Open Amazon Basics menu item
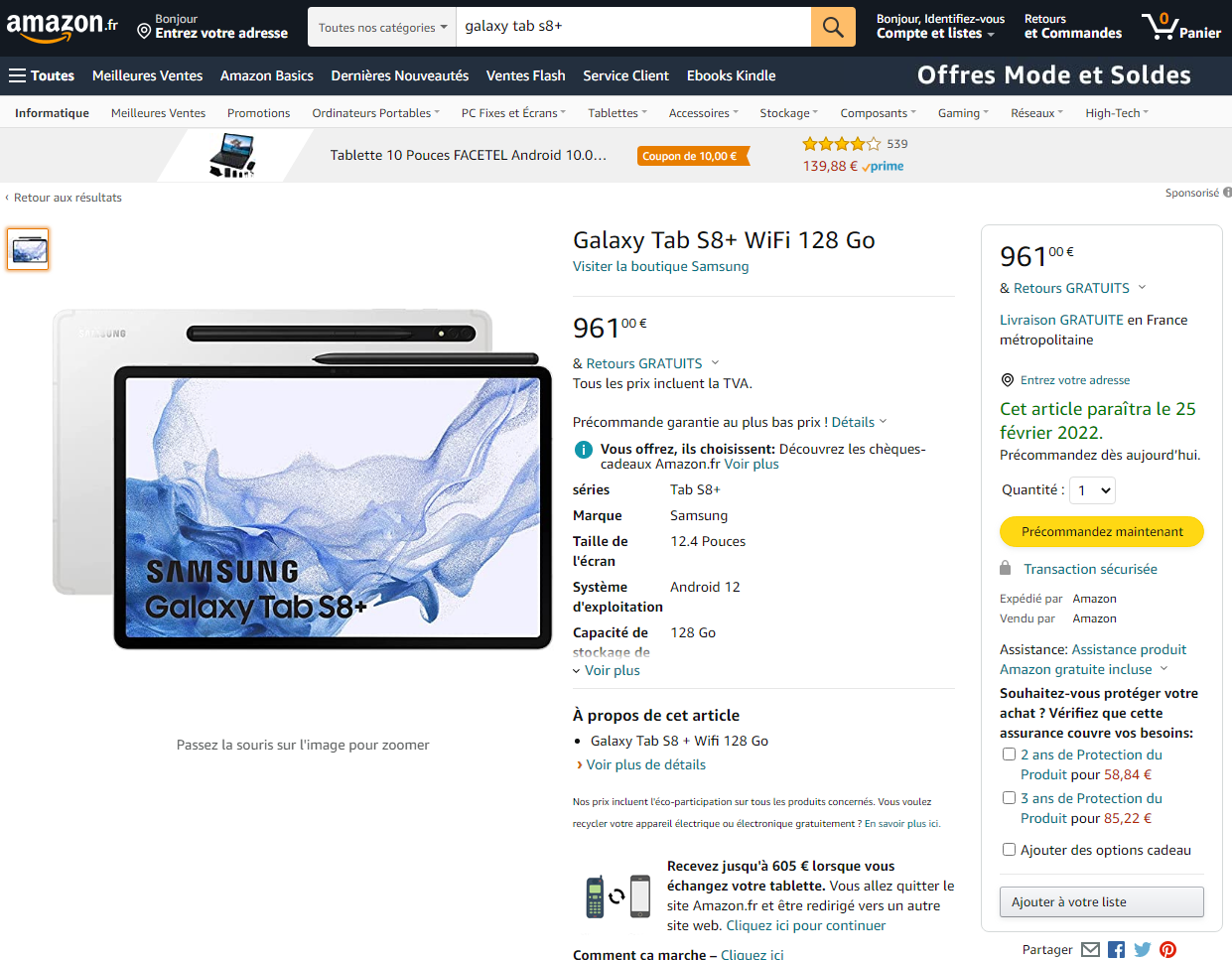The image size is (1232, 960). 267,75
